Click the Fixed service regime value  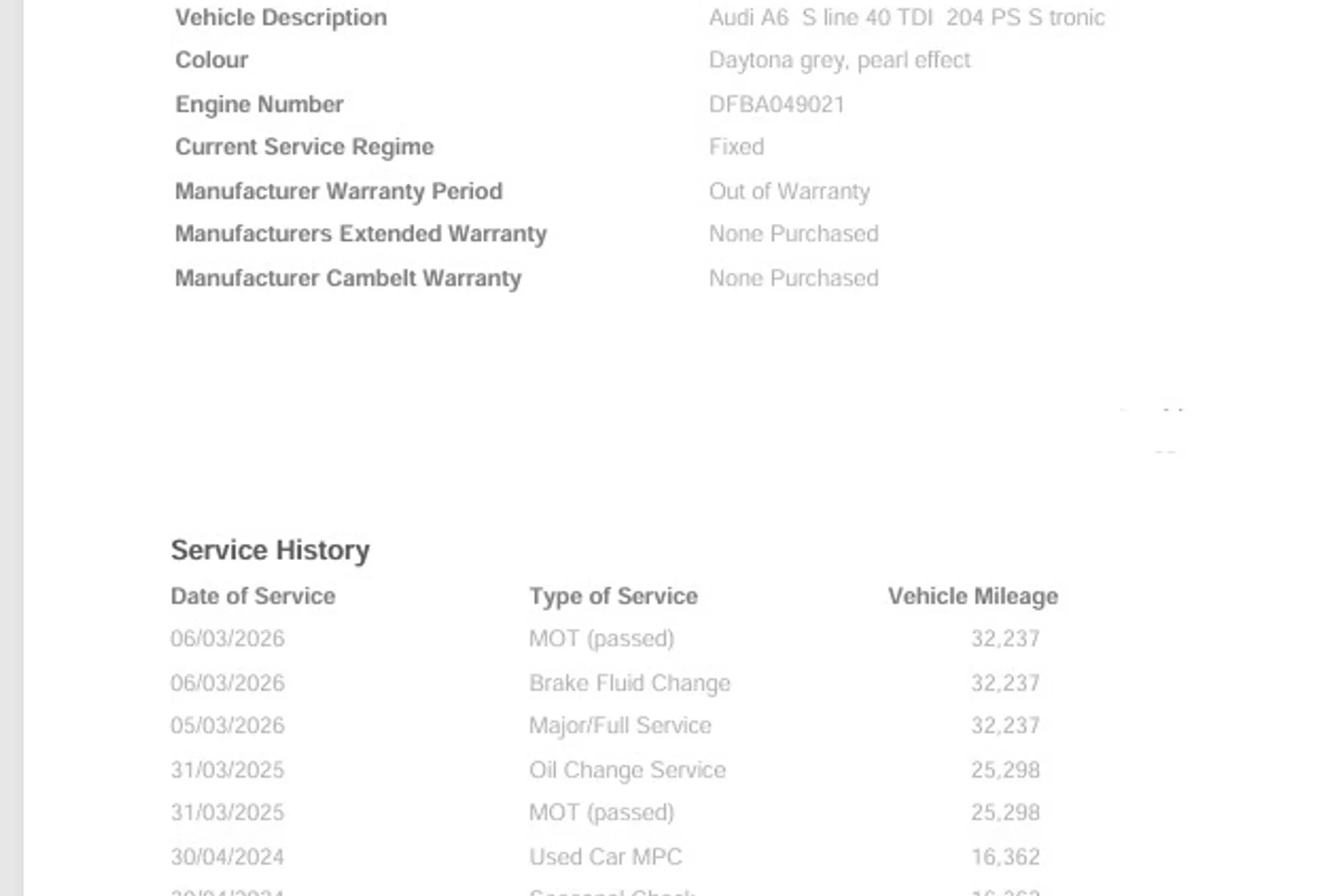click(736, 147)
